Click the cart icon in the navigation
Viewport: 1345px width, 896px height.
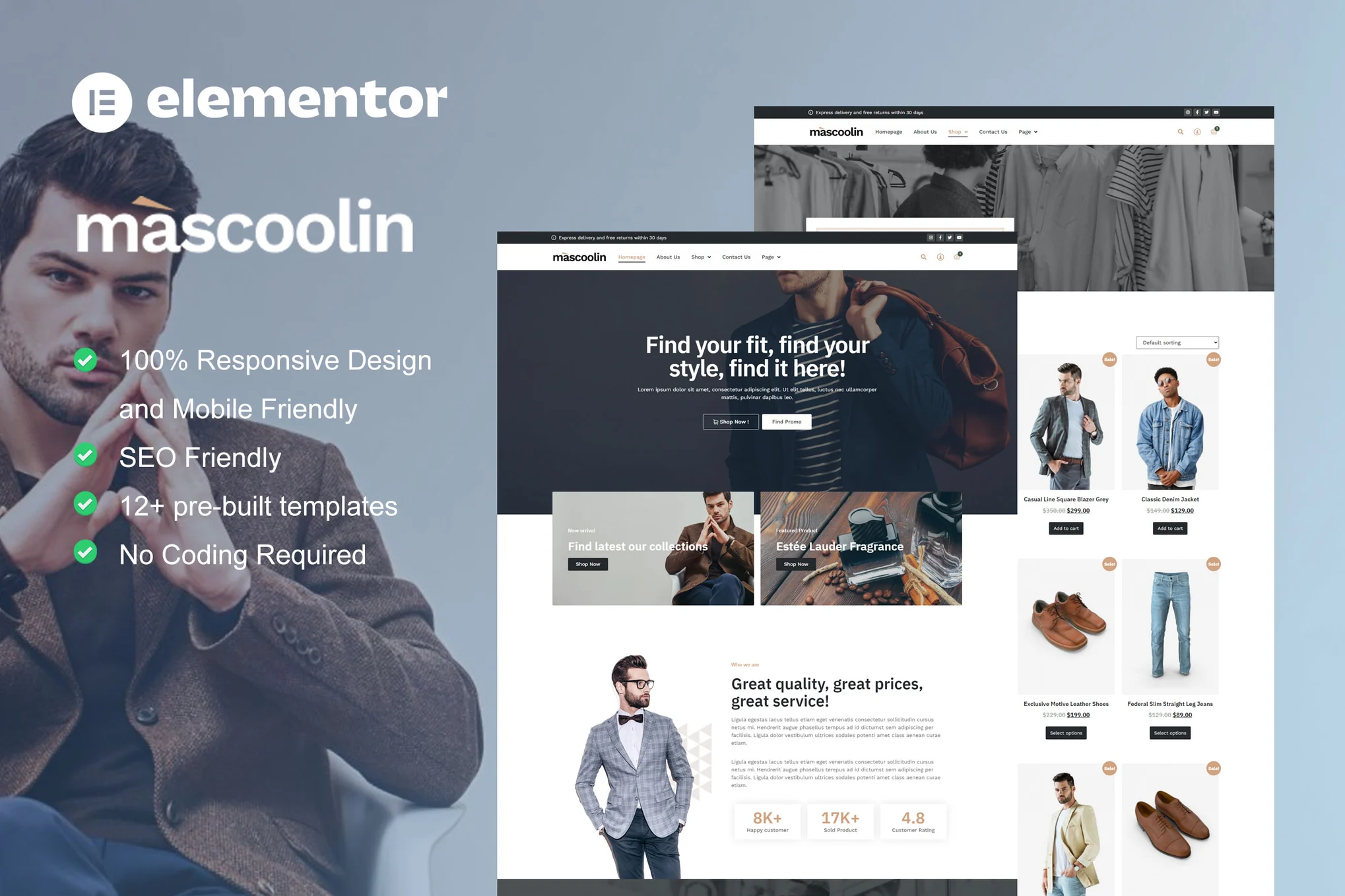point(956,257)
